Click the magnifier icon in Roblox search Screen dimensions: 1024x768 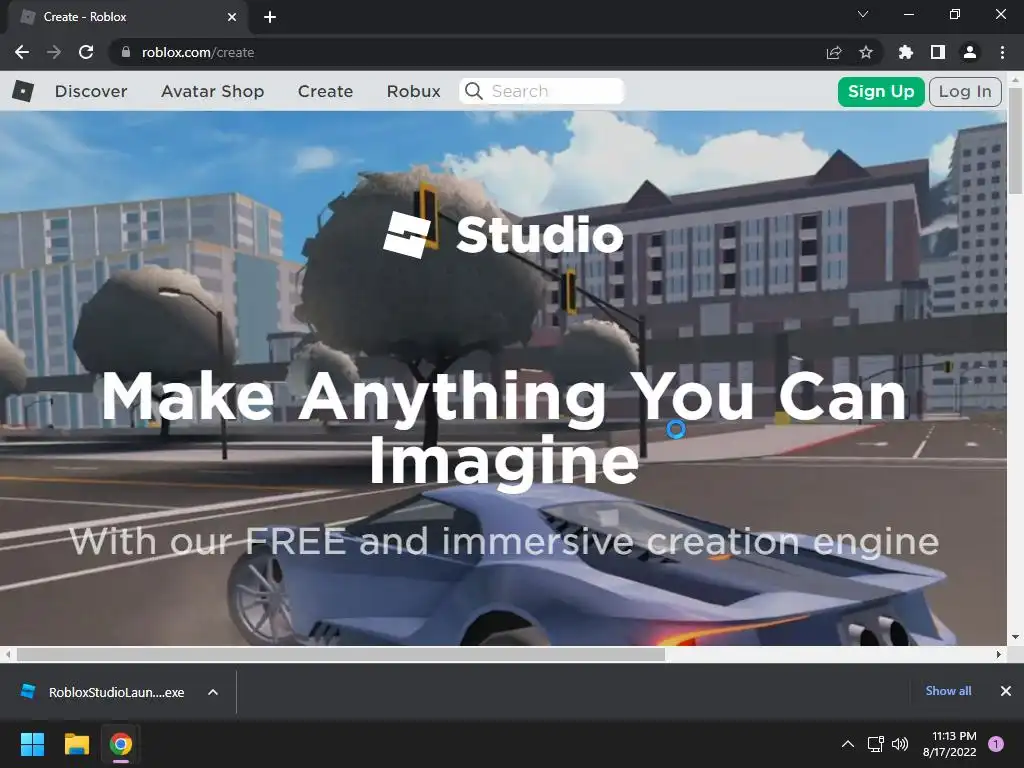(x=474, y=91)
